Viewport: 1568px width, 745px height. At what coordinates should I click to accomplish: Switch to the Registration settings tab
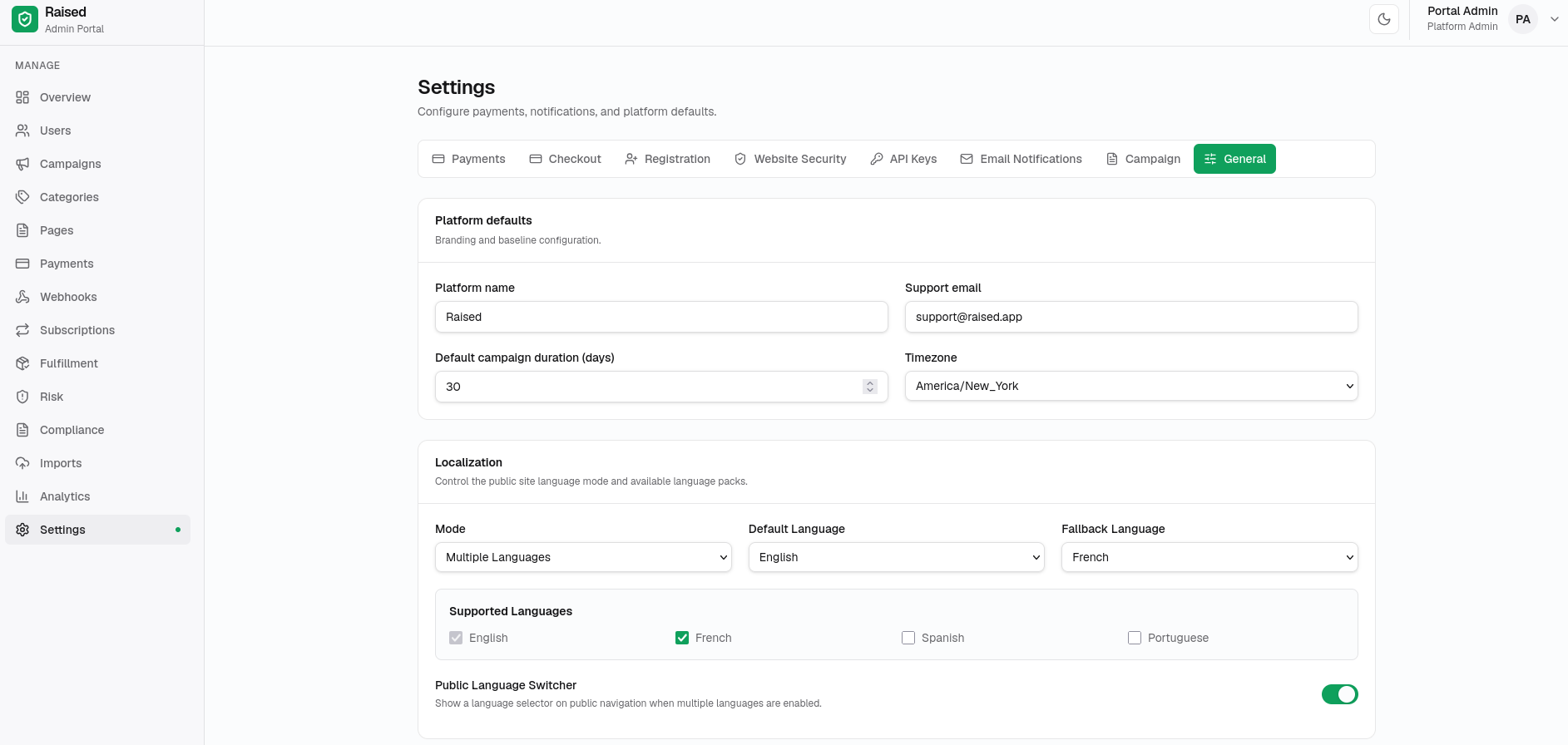(668, 159)
